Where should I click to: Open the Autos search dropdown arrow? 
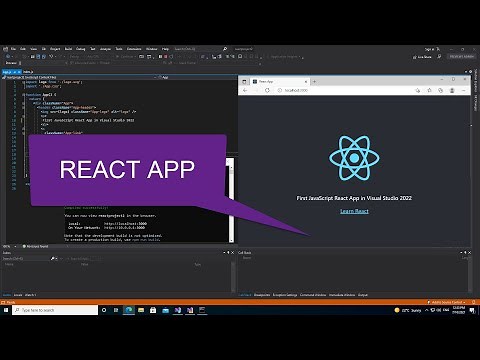[56, 258]
